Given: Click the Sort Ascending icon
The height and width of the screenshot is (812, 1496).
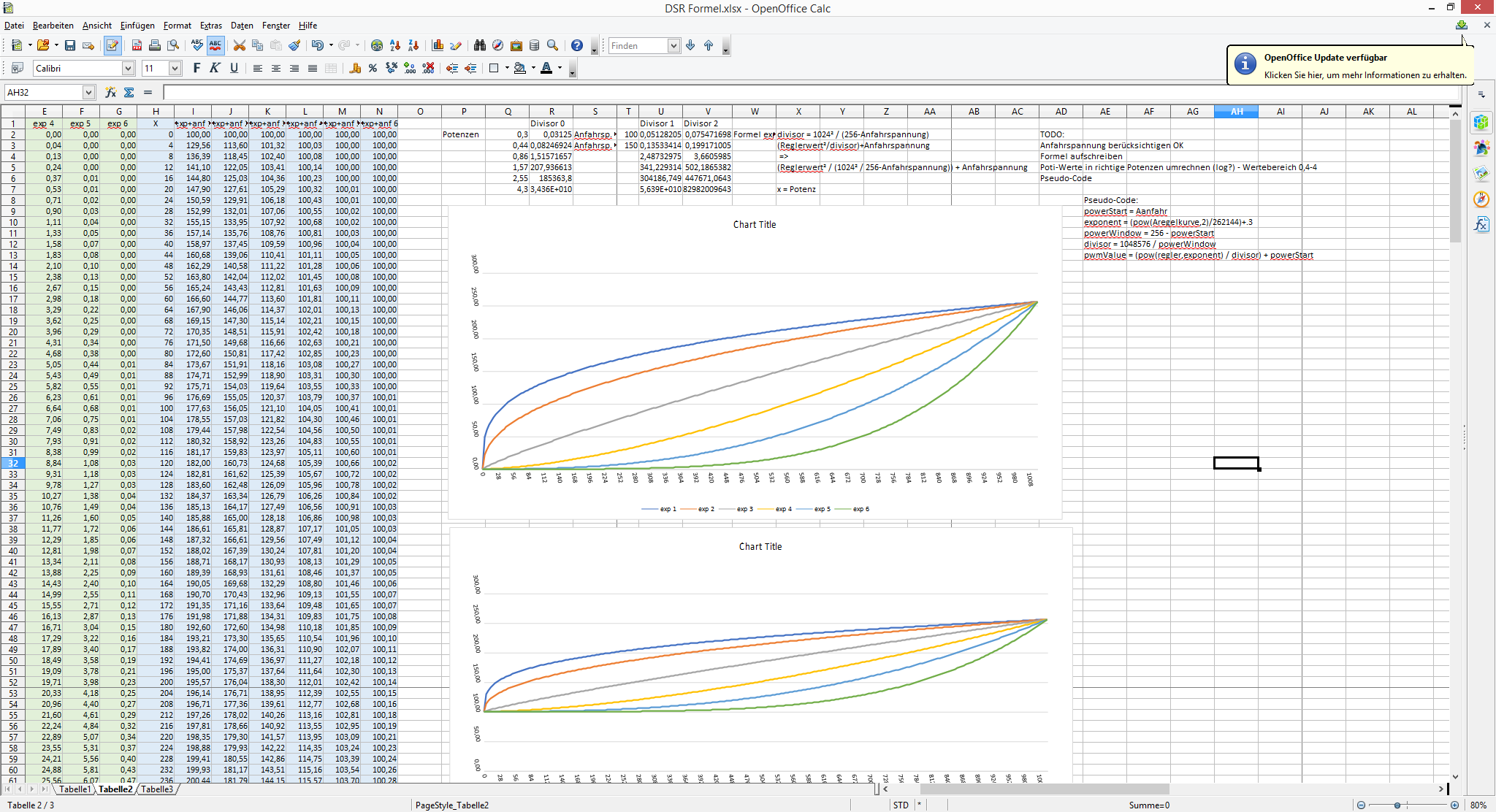Looking at the screenshot, I should (395, 45).
